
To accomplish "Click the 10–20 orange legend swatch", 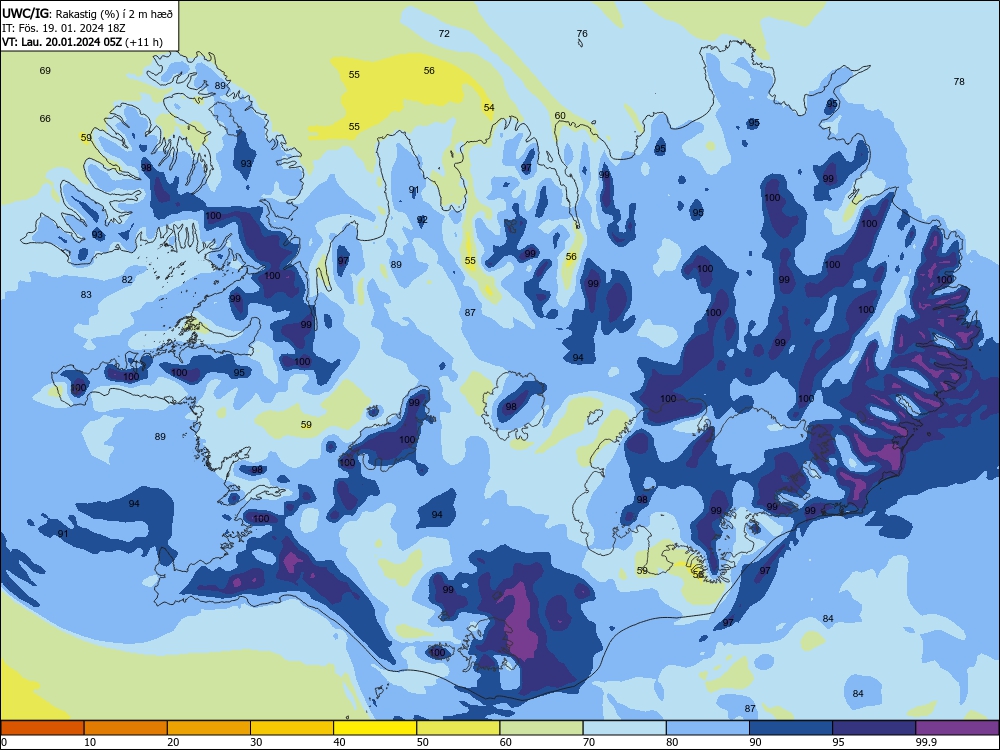I will point(126,728).
